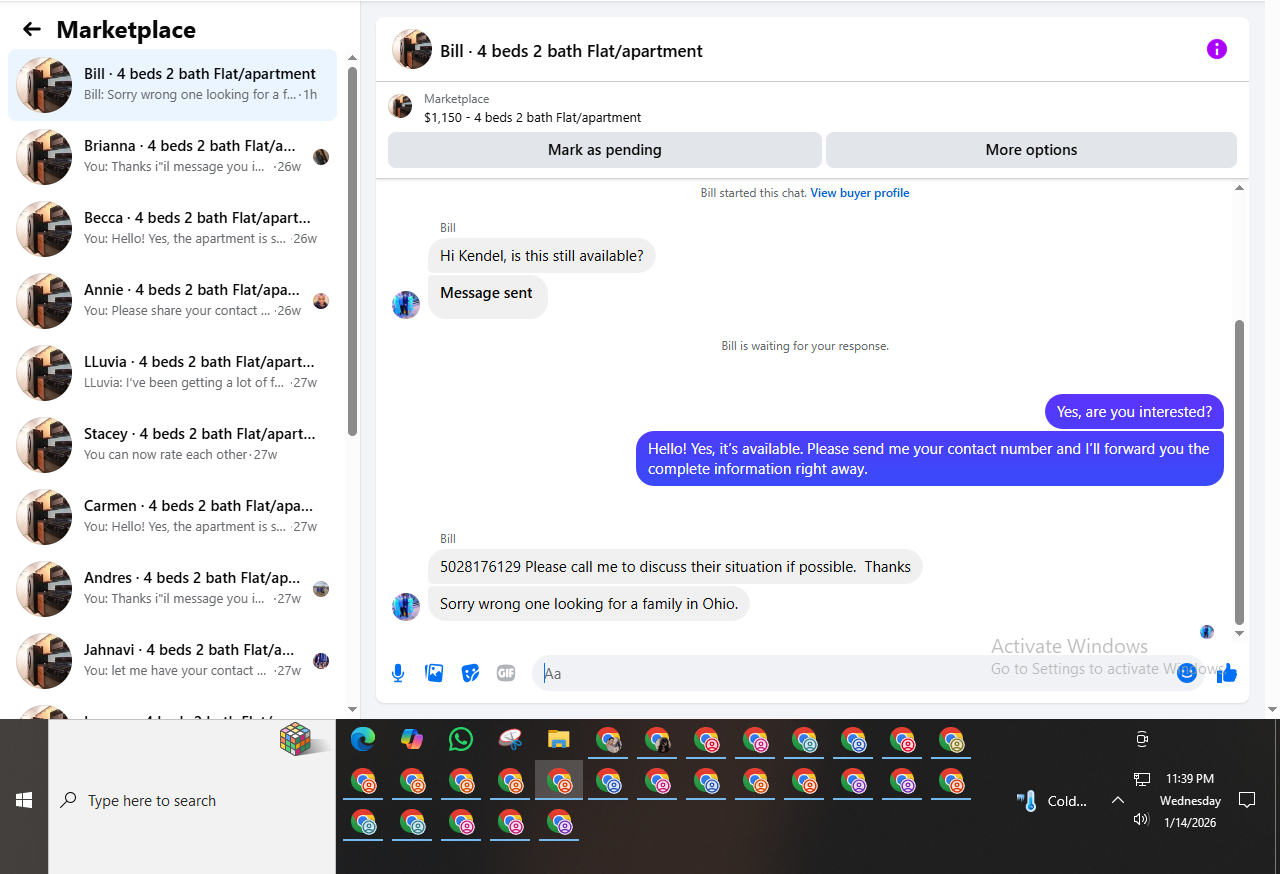Open Microsoft Edge from the taskbar
Screen dimensions: 1280x874
pos(363,739)
